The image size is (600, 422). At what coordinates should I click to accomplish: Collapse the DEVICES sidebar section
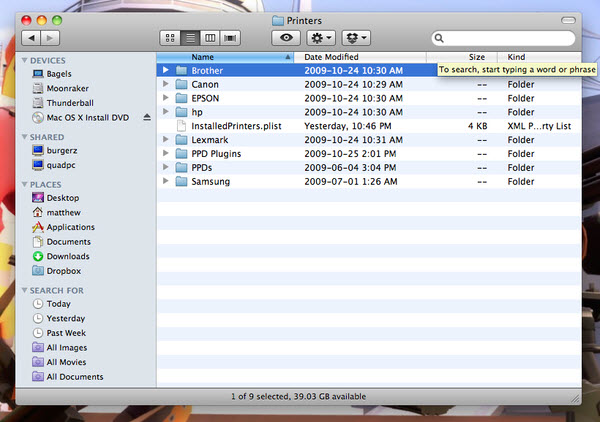(24, 60)
